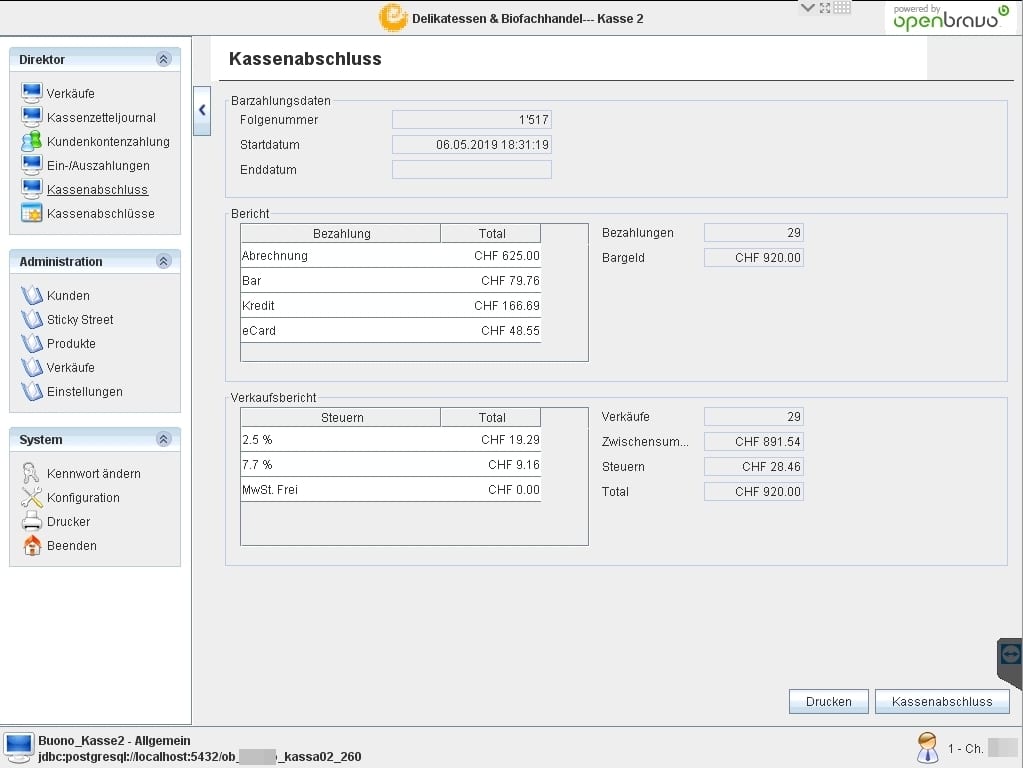Click the Sticky Street book icon
This screenshot has height=768, width=1023.
click(31, 319)
